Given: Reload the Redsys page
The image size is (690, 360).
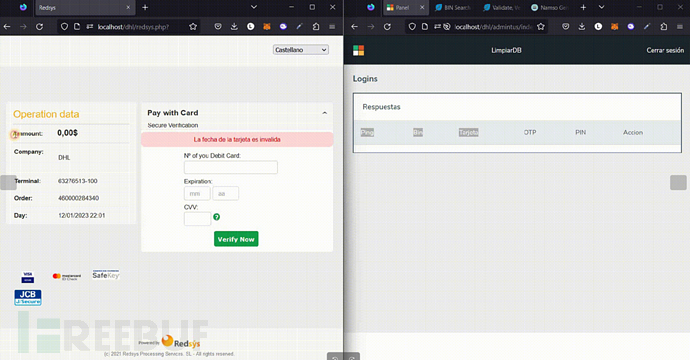Looking at the screenshot, I should (x=39, y=27).
